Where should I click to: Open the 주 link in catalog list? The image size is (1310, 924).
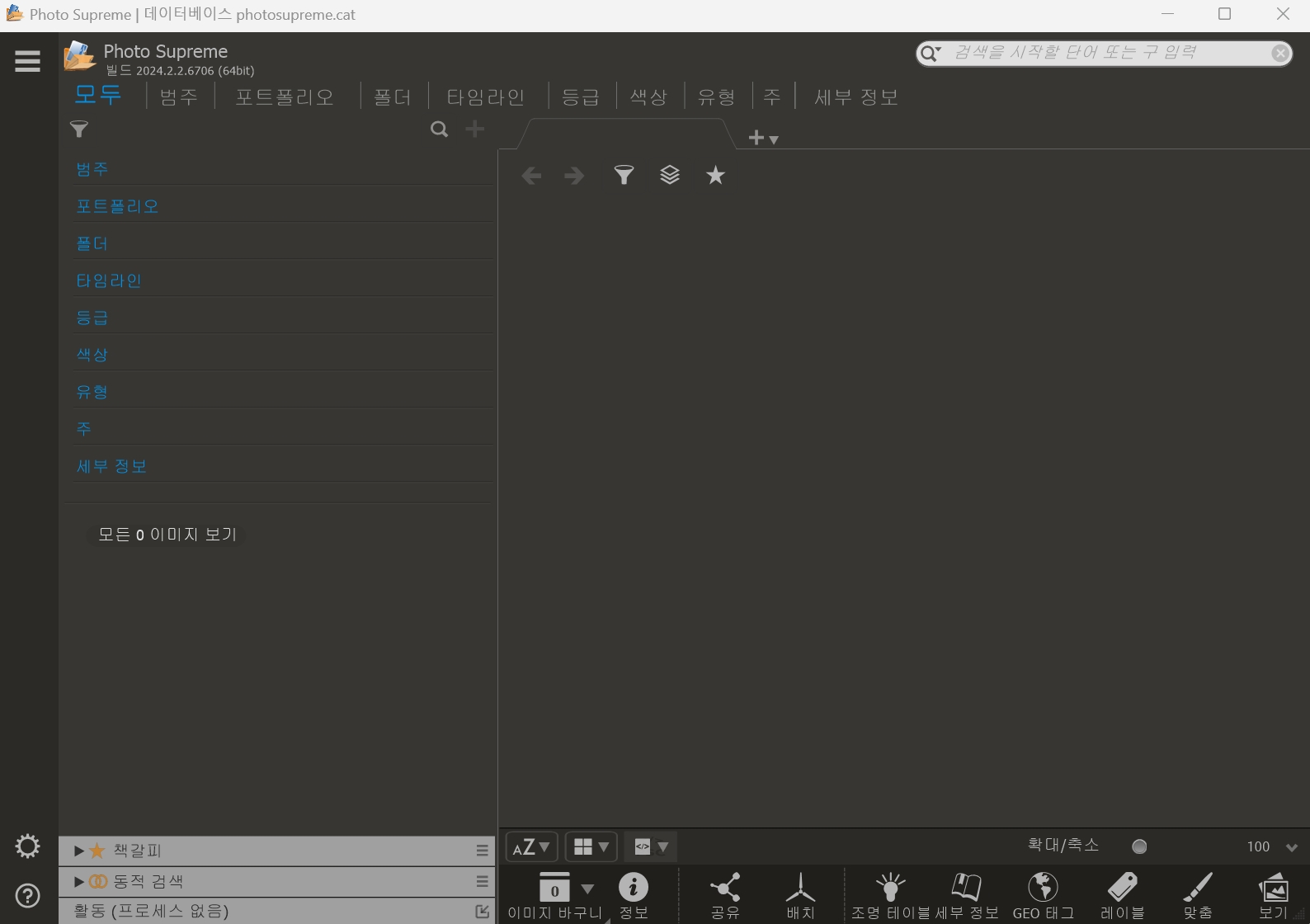point(84,429)
